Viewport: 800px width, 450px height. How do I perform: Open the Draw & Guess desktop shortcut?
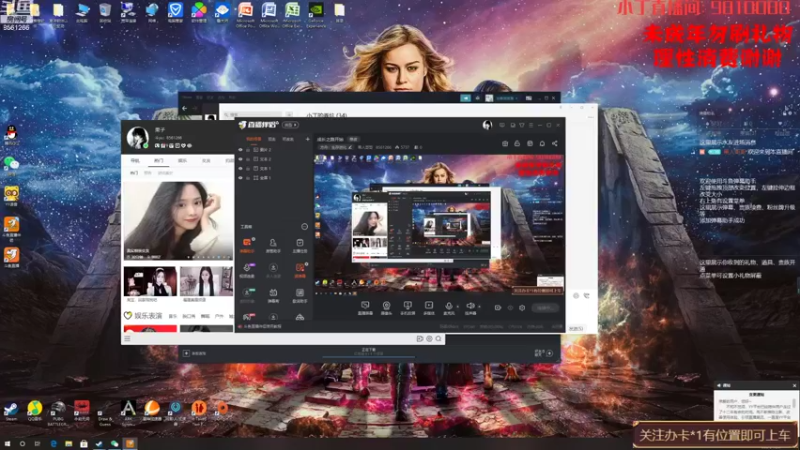point(105,412)
